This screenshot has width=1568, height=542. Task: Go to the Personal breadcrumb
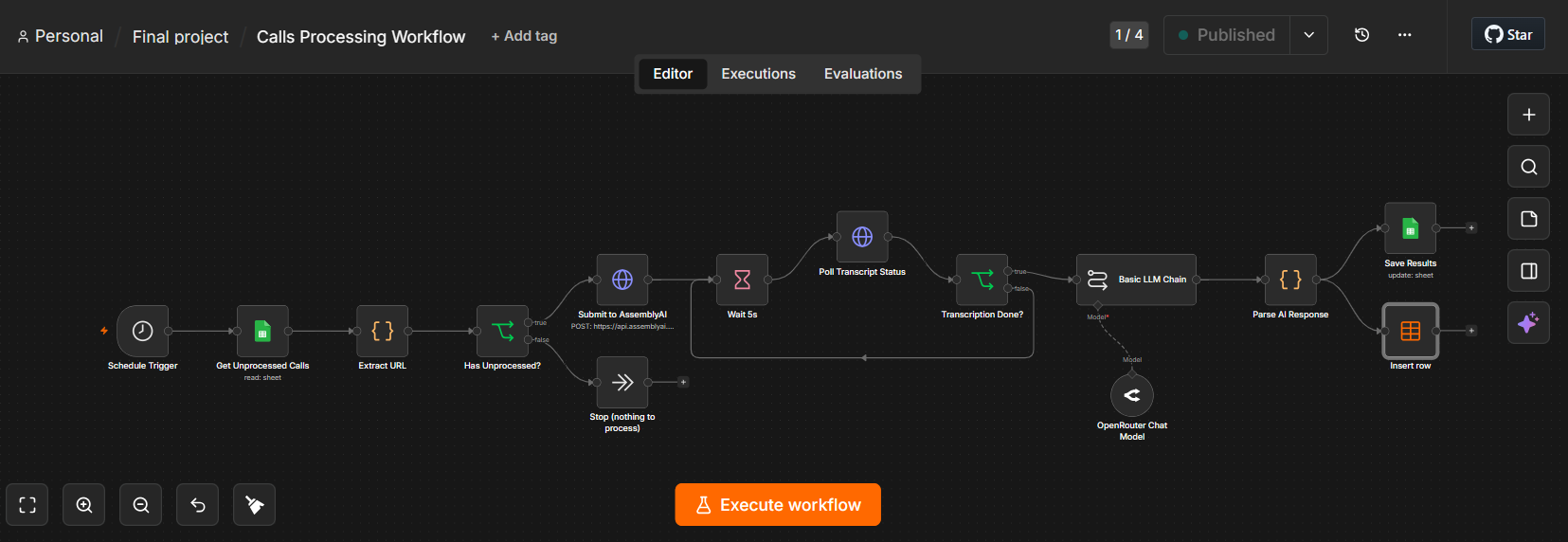(61, 36)
